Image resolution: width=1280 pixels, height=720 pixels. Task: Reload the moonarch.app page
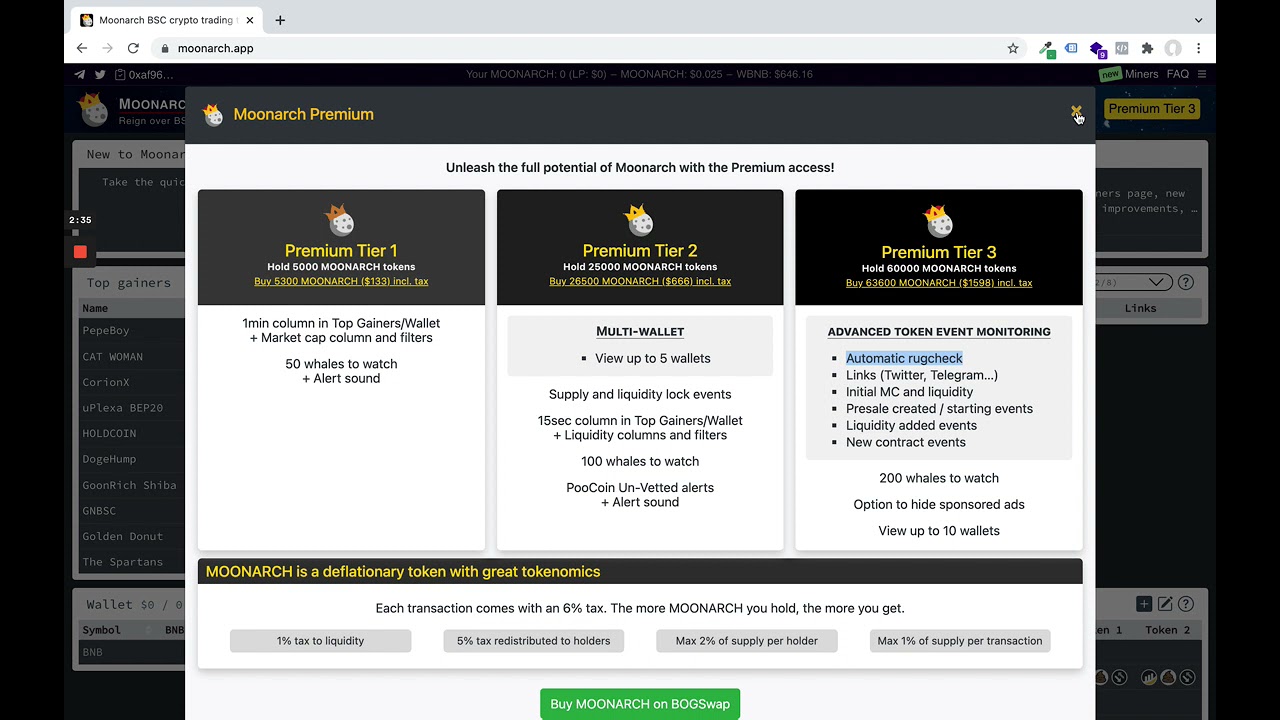pyautogui.click(x=133, y=48)
